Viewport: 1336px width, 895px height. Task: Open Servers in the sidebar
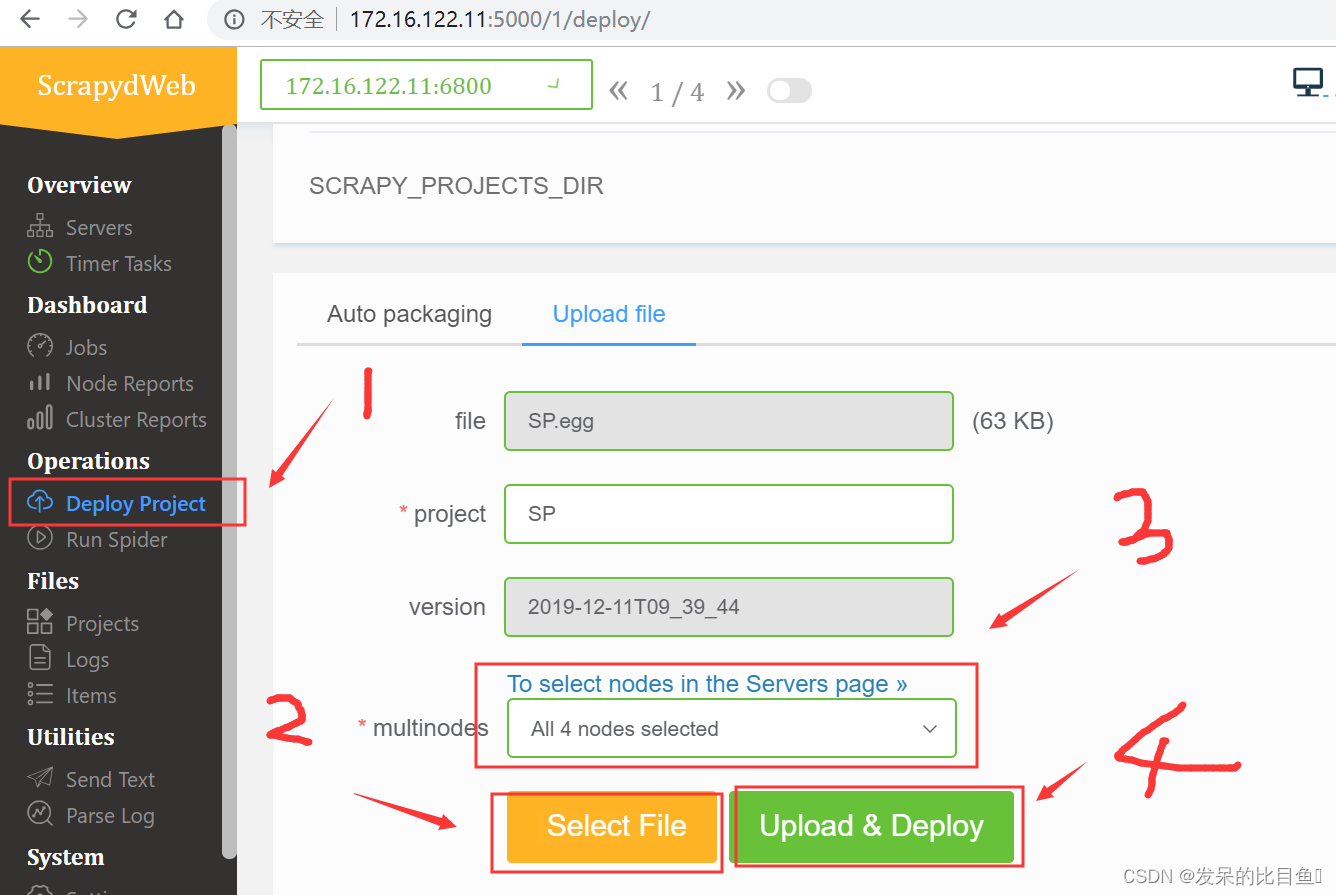[x=99, y=228]
